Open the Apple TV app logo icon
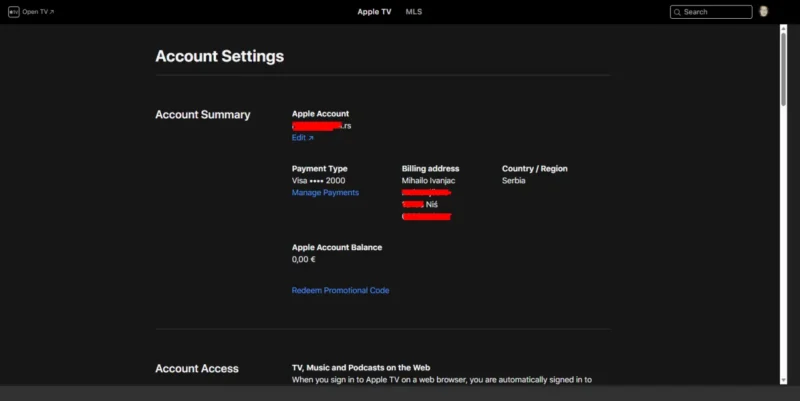The height and width of the screenshot is (401, 800). [14, 12]
